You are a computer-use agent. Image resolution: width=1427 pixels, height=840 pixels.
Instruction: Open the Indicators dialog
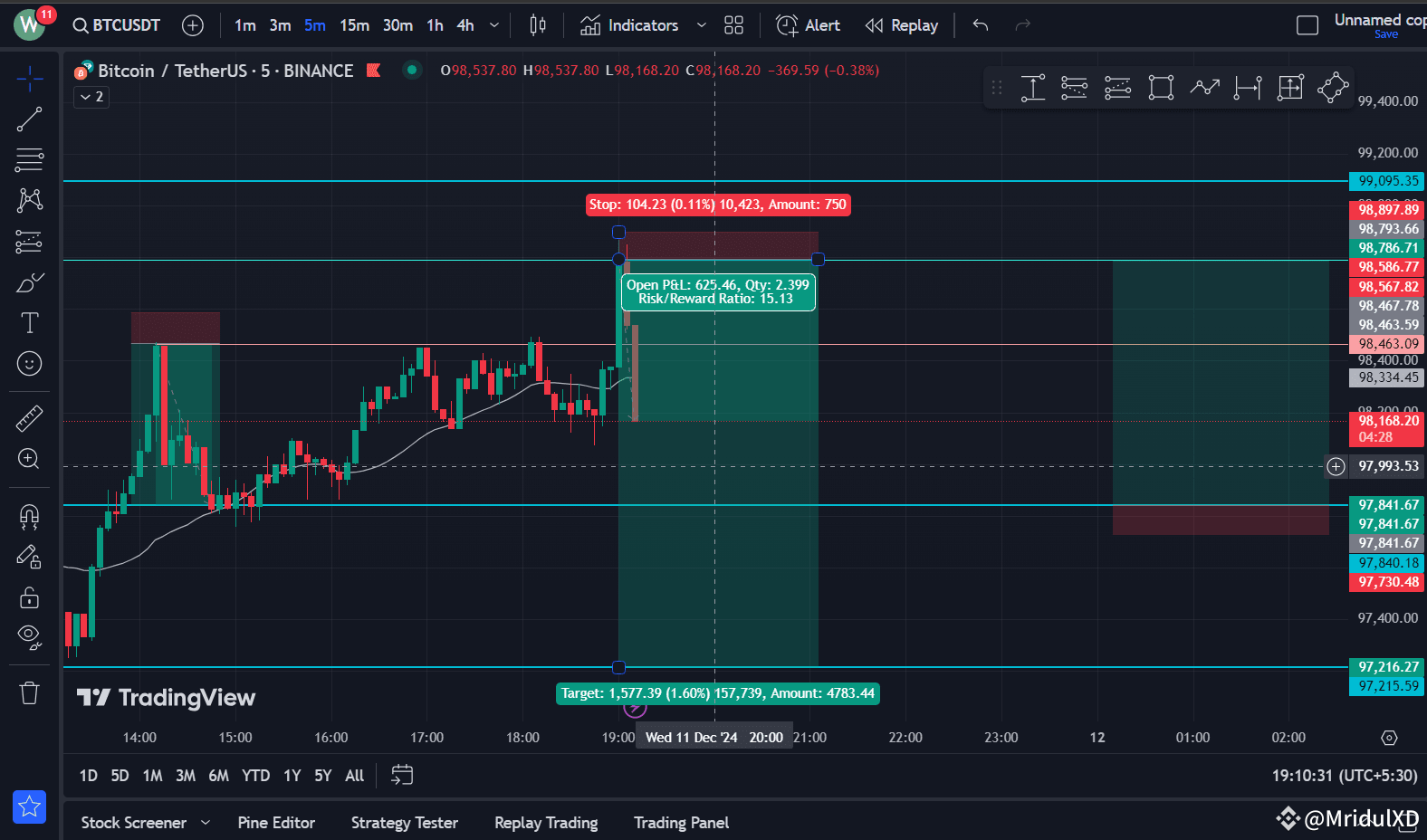pos(629,25)
